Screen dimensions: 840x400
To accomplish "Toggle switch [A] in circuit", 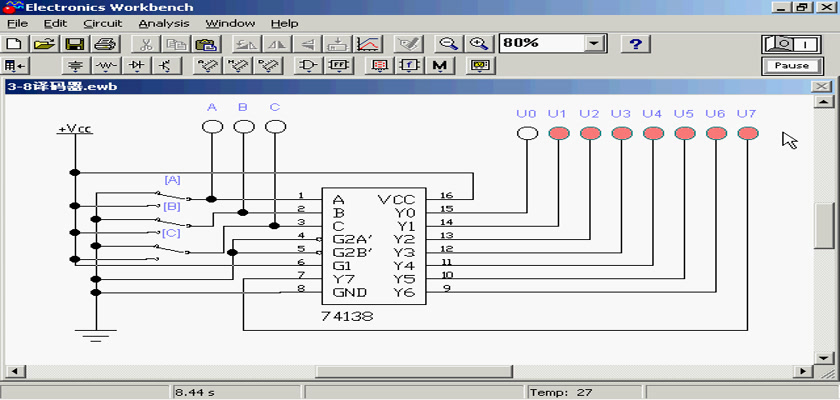I will [x=172, y=195].
